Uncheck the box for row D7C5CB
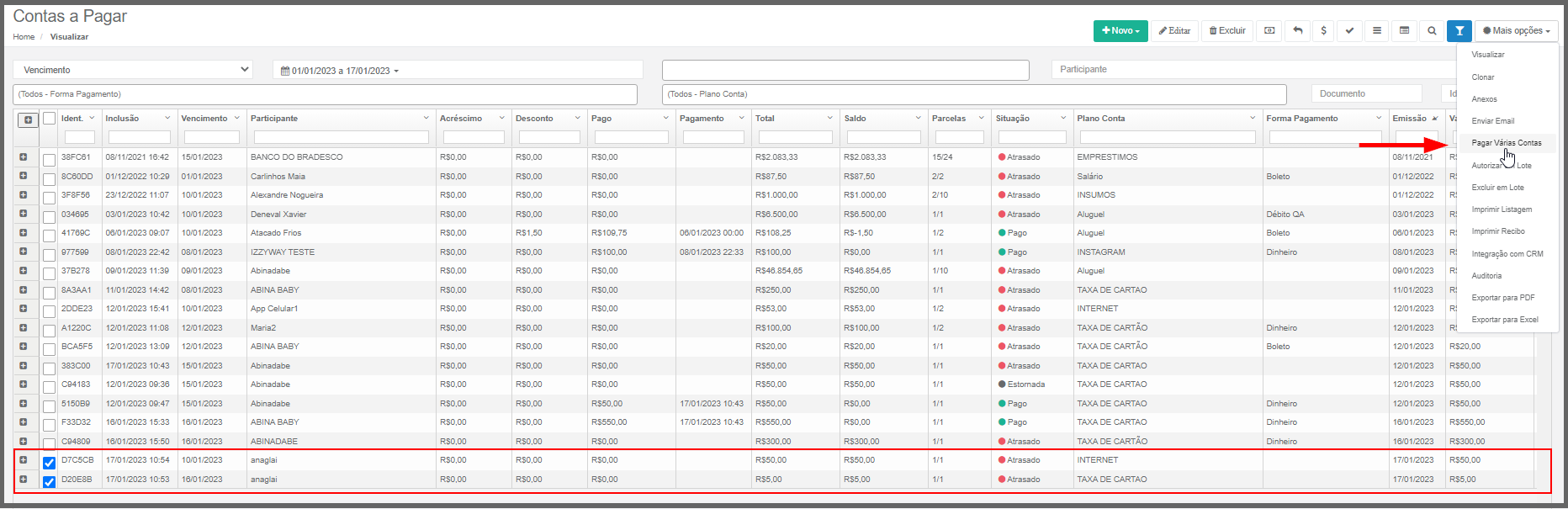 click(x=50, y=463)
